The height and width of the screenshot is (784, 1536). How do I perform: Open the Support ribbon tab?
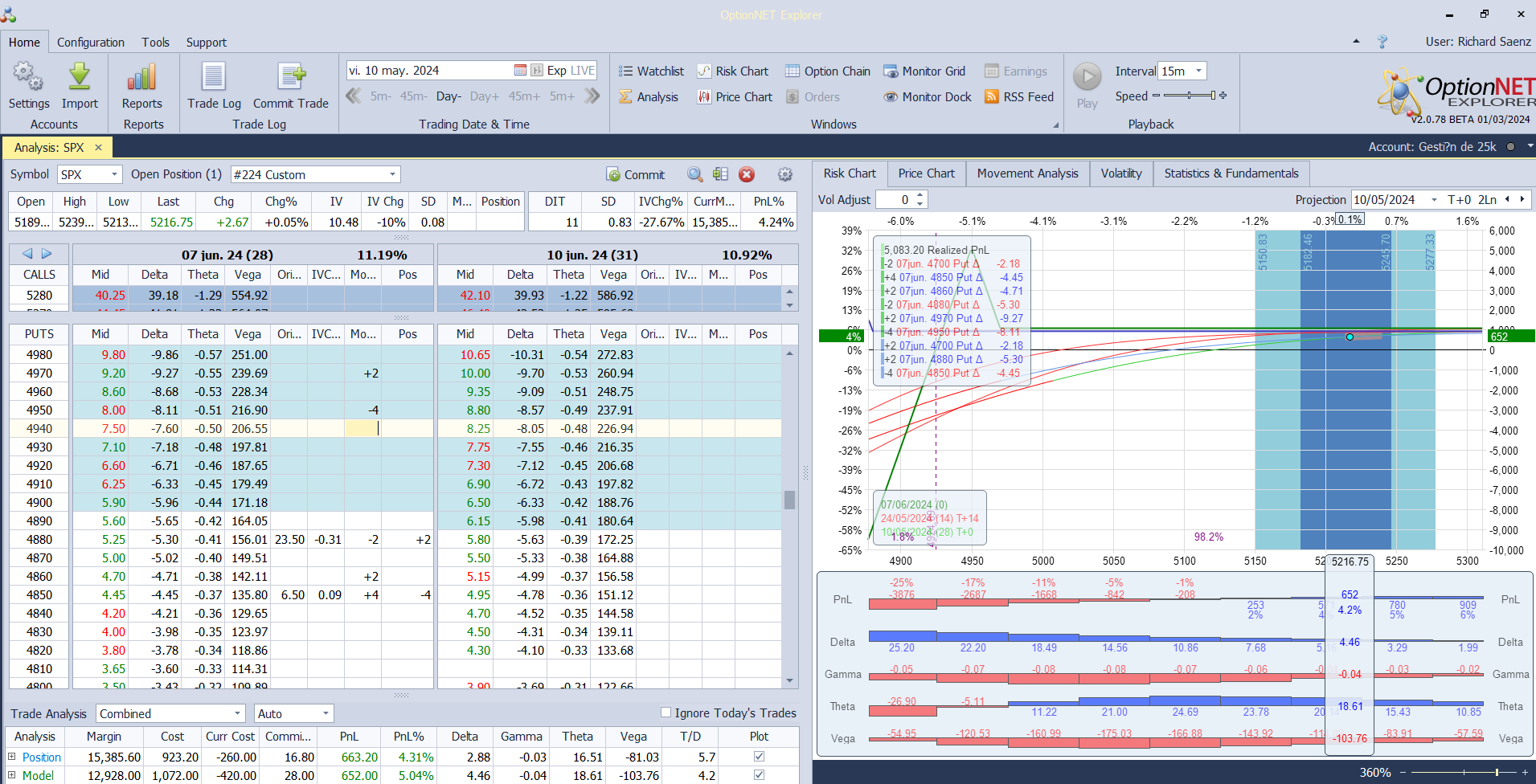(x=207, y=43)
